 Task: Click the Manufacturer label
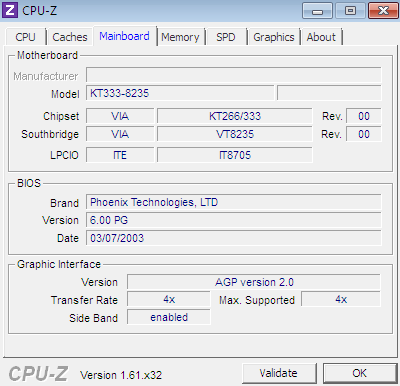(46, 76)
